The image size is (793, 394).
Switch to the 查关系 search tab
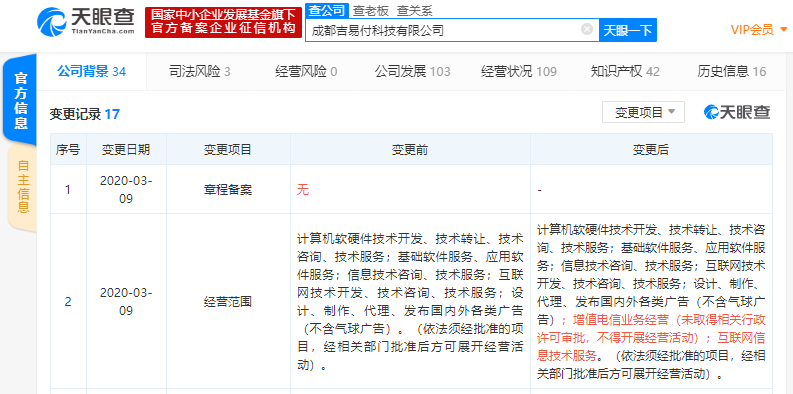414,10
